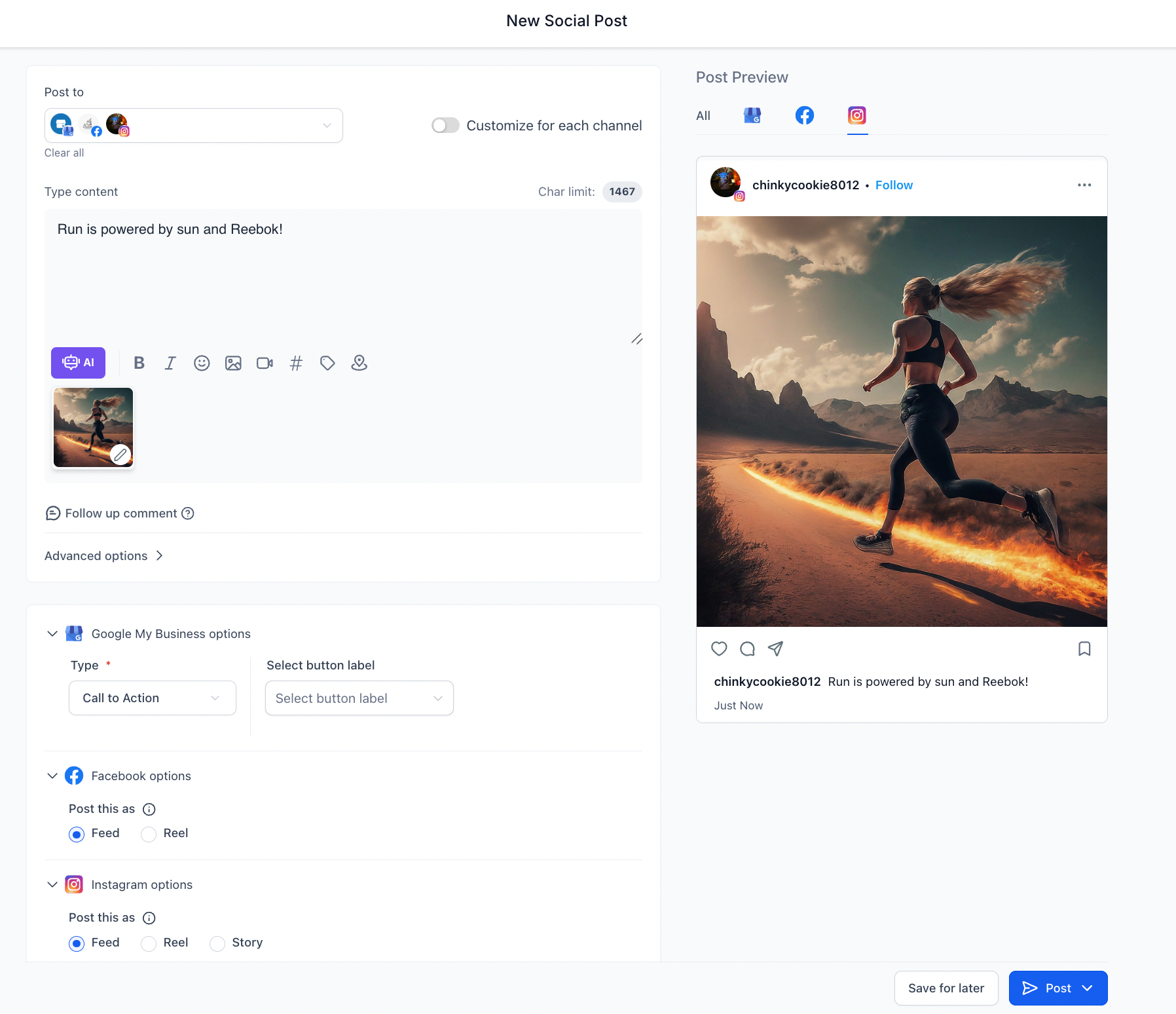Apply italic formatting in content toolbar
This screenshot has width=1176, height=1014.
tap(170, 363)
